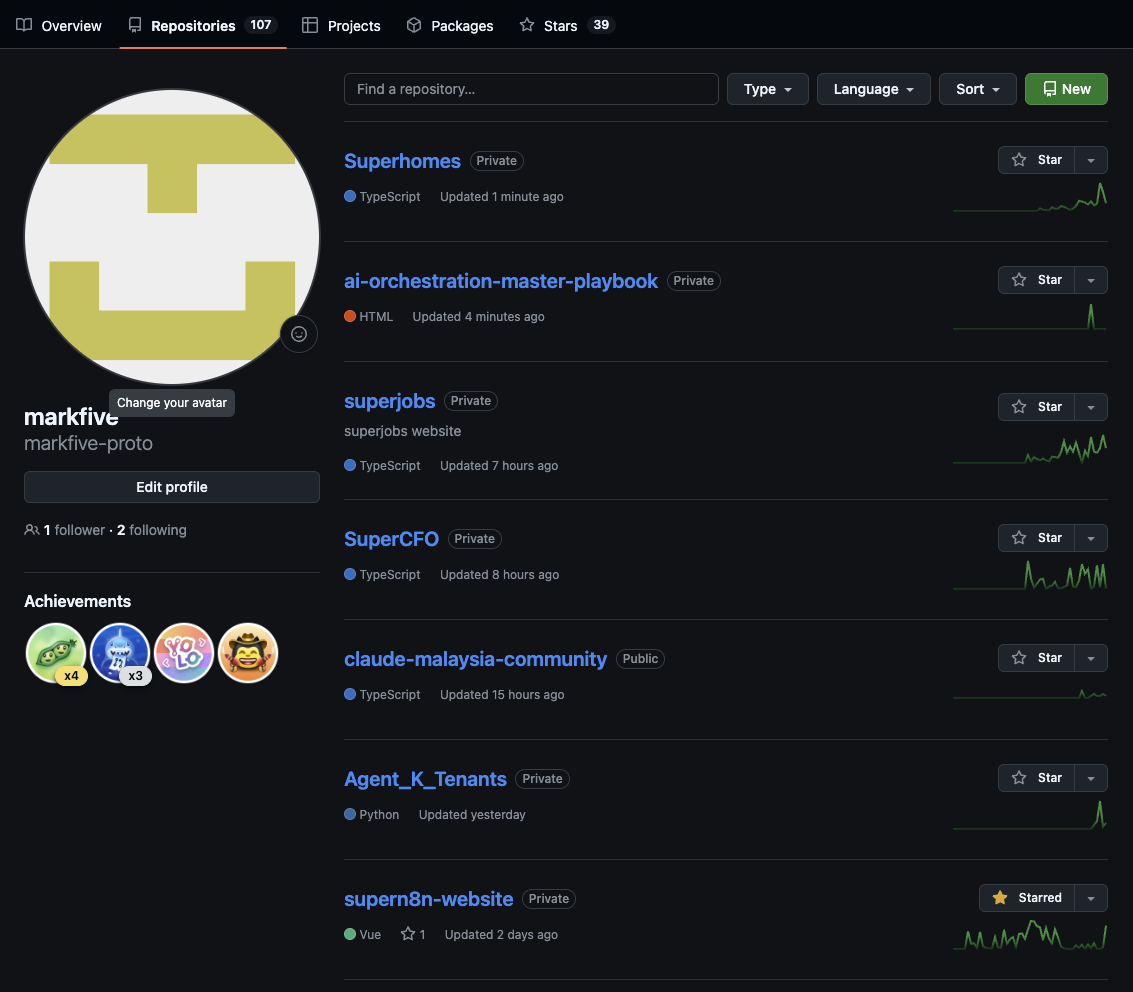Image resolution: width=1133 pixels, height=992 pixels.
Task: Click the "superjobs website" description text
Action: coord(402,431)
